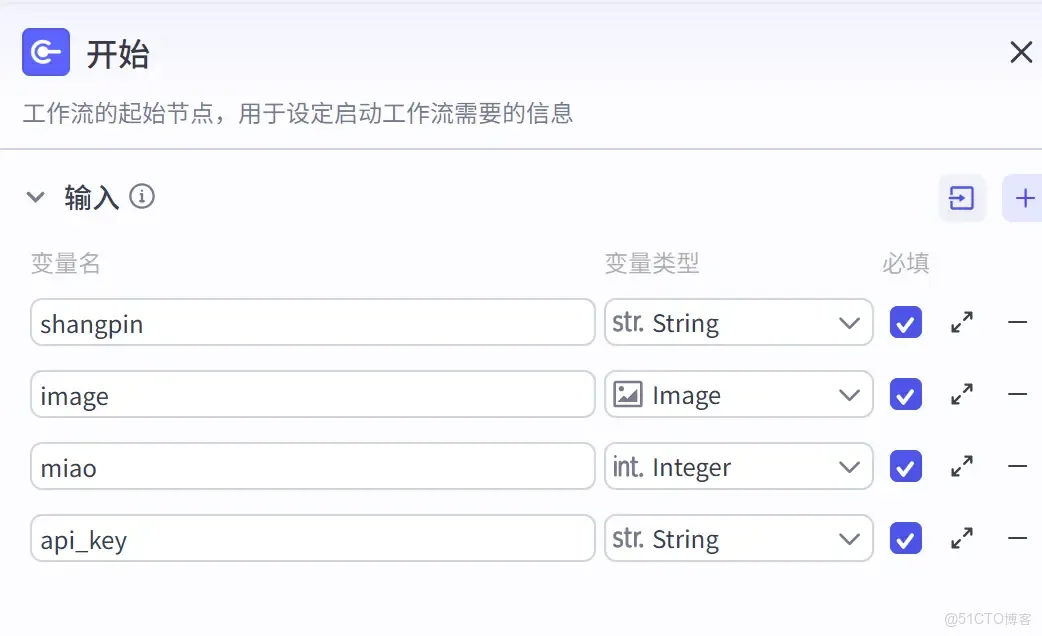
Task: Click the plus icon to add a variable
Action: click(1021, 198)
